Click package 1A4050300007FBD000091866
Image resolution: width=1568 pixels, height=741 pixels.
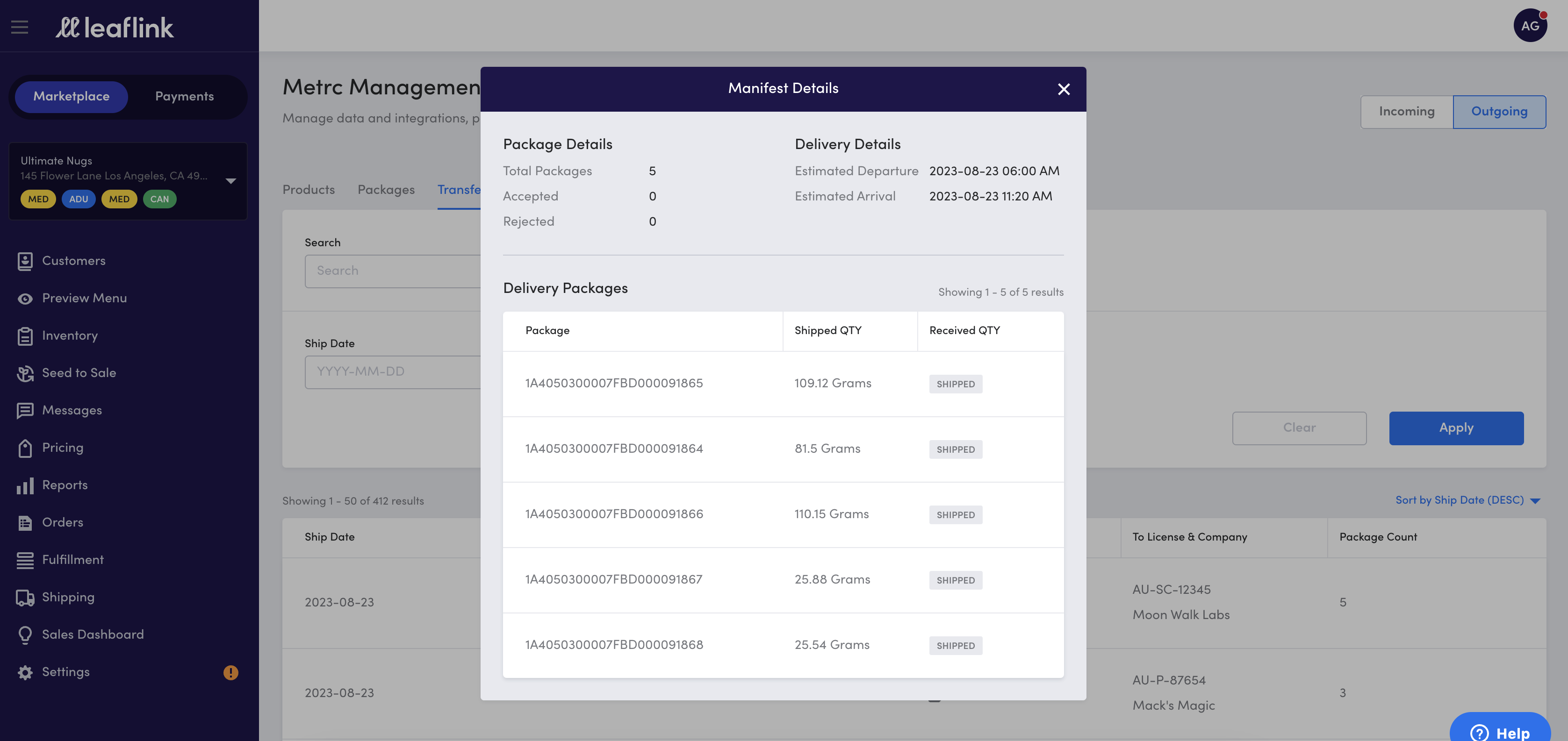[614, 515]
